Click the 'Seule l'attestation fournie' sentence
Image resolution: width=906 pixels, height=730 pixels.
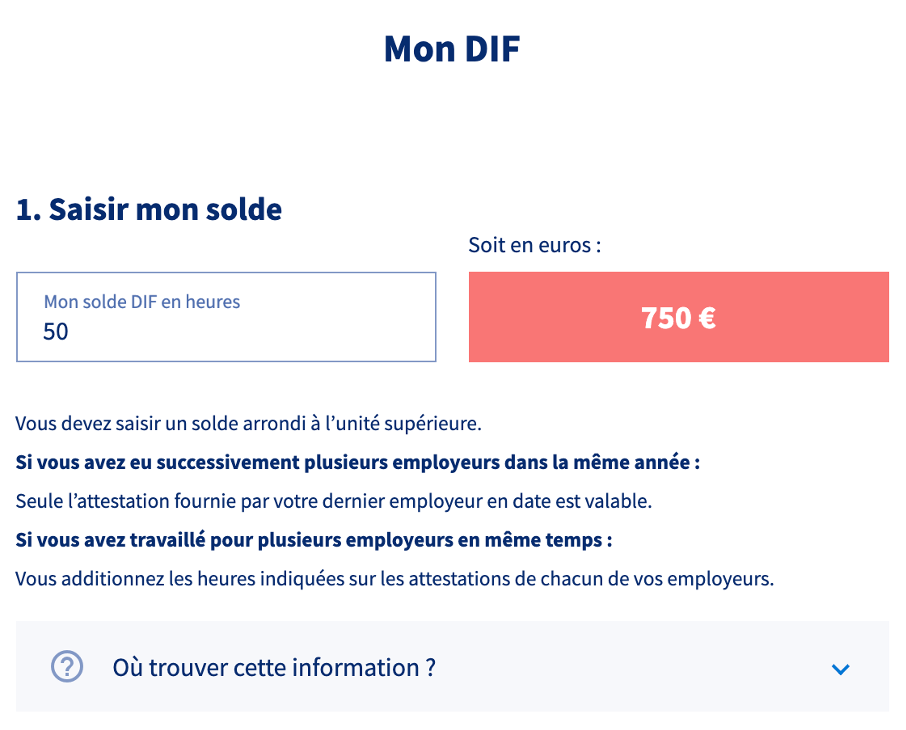coord(334,501)
